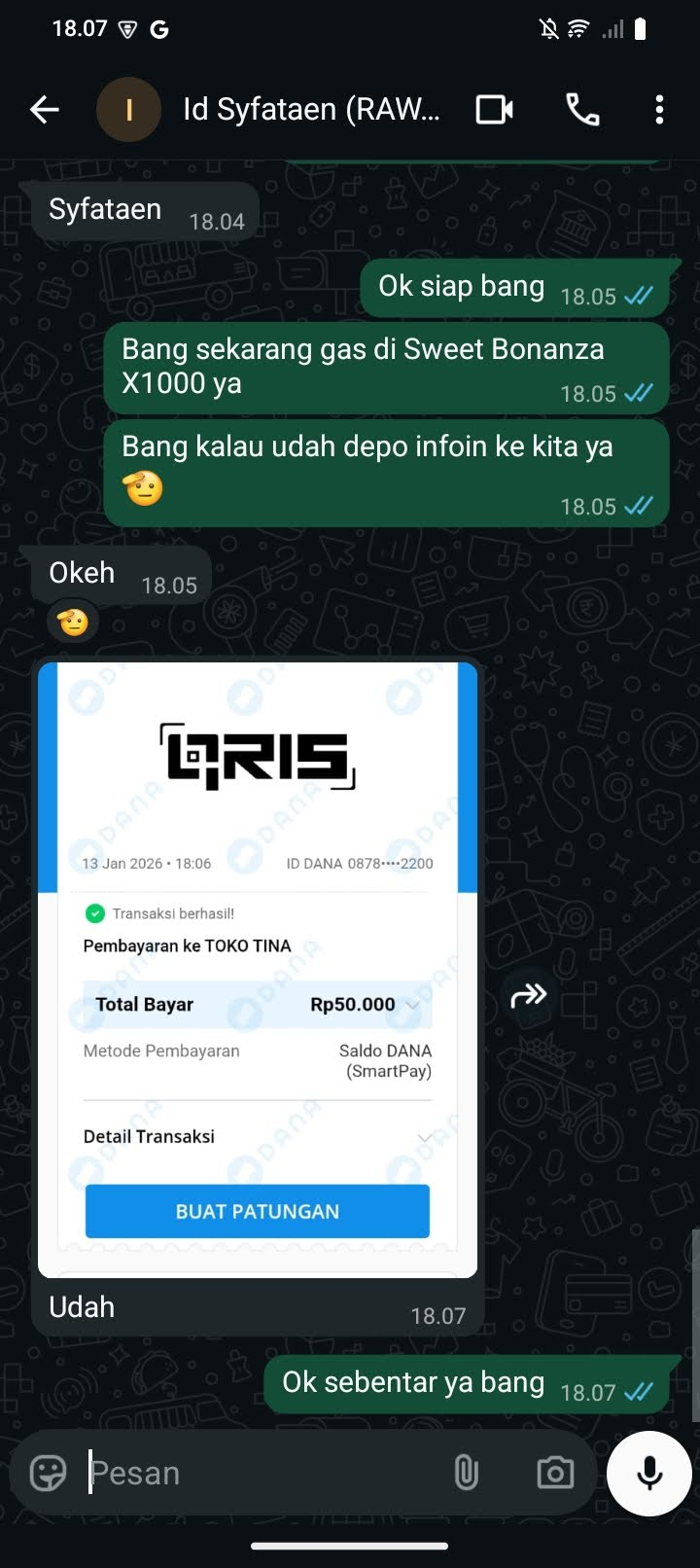The width and height of the screenshot is (700, 1568).
Task: Tap the forward arrow beside the receipt
Action: pyautogui.click(x=529, y=995)
